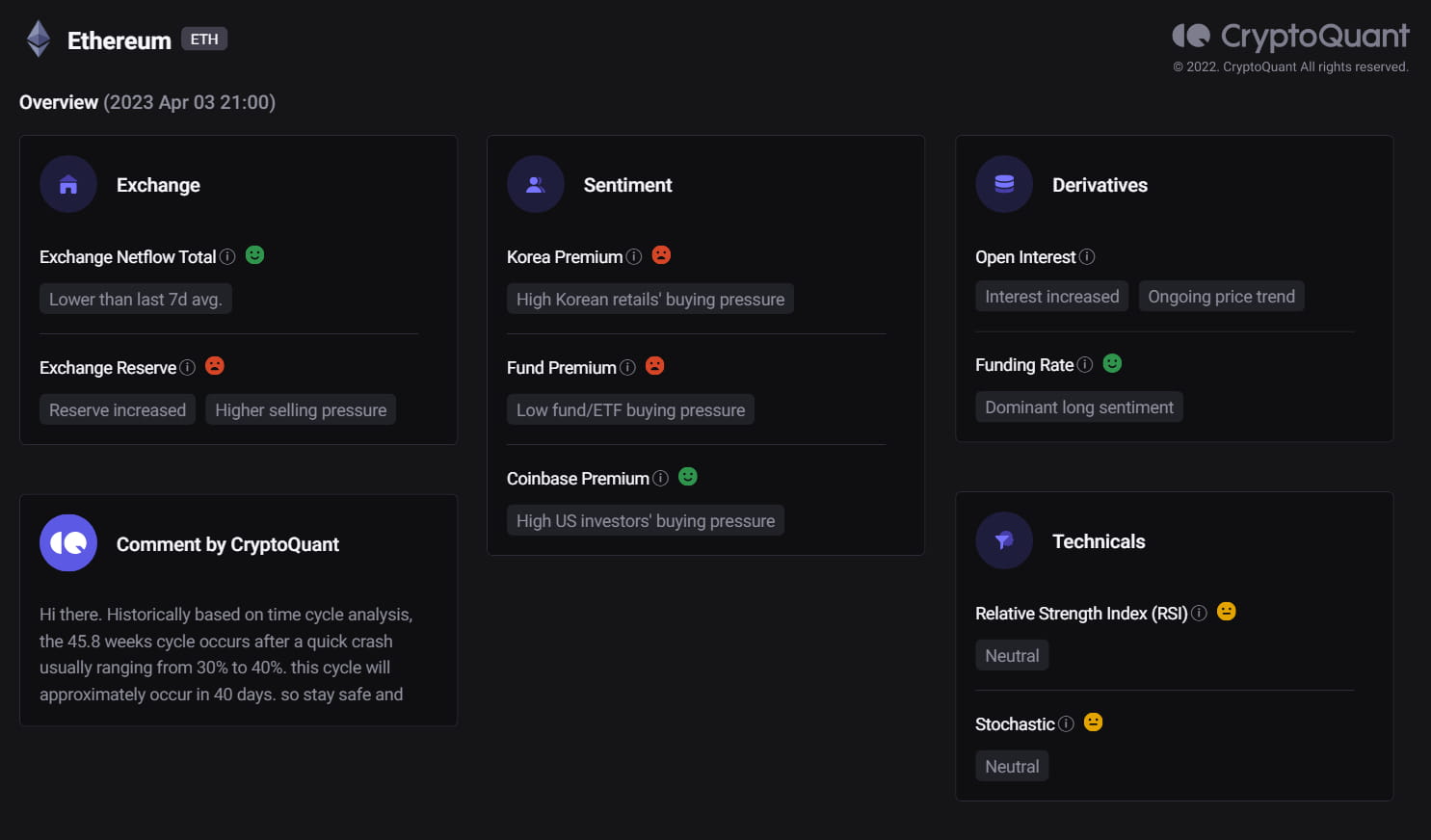
Task: Click the Technicals panel chart icon
Action: [1003, 540]
